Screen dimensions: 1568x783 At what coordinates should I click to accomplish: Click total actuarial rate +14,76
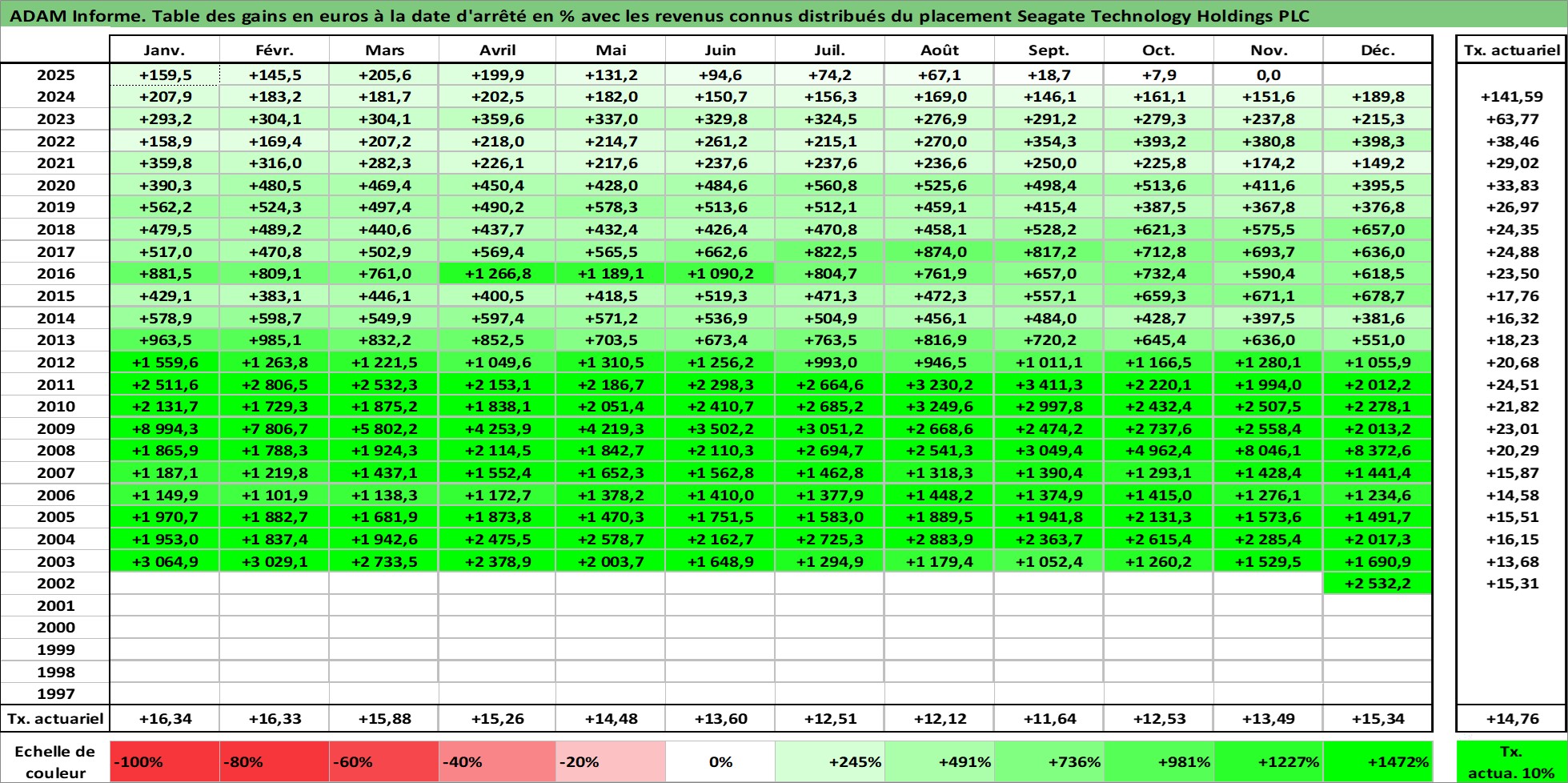pyautogui.click(x=1512, y=719)
